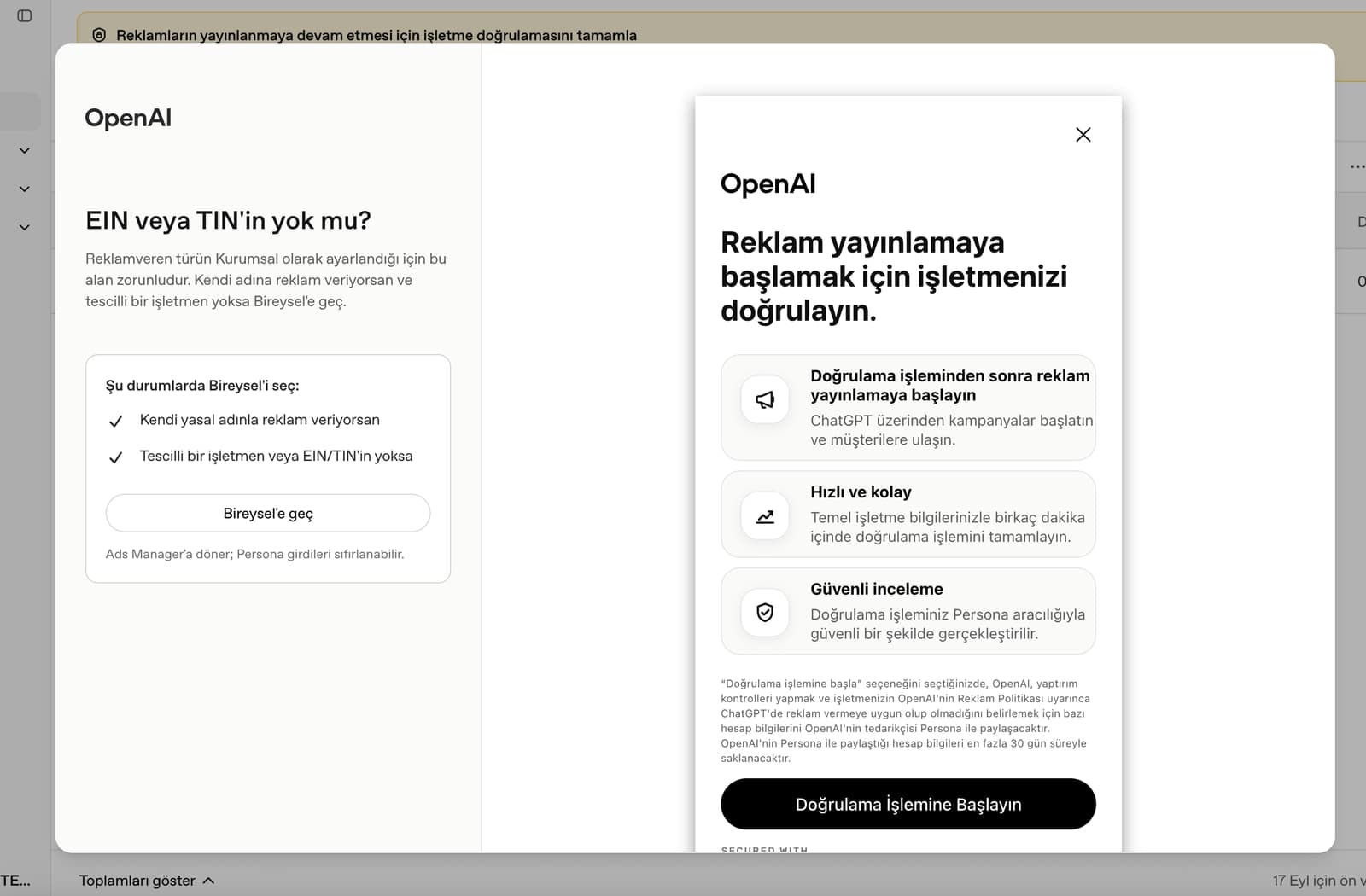Click heading EIN veya TIN'in yok mu?

pos(228,221)
